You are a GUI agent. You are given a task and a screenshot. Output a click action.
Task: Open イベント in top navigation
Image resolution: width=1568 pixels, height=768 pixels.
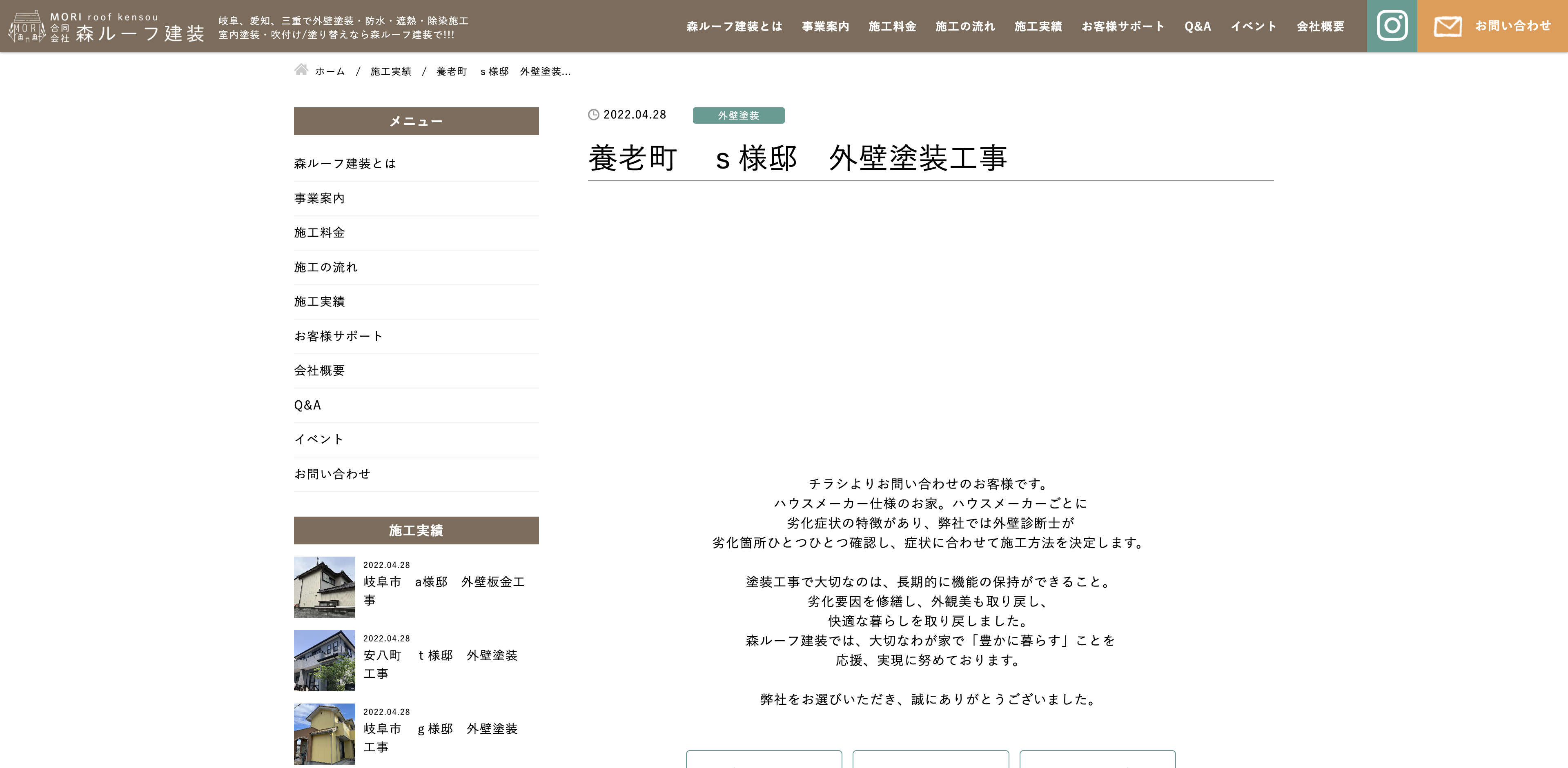click(x=1254, y=26)
